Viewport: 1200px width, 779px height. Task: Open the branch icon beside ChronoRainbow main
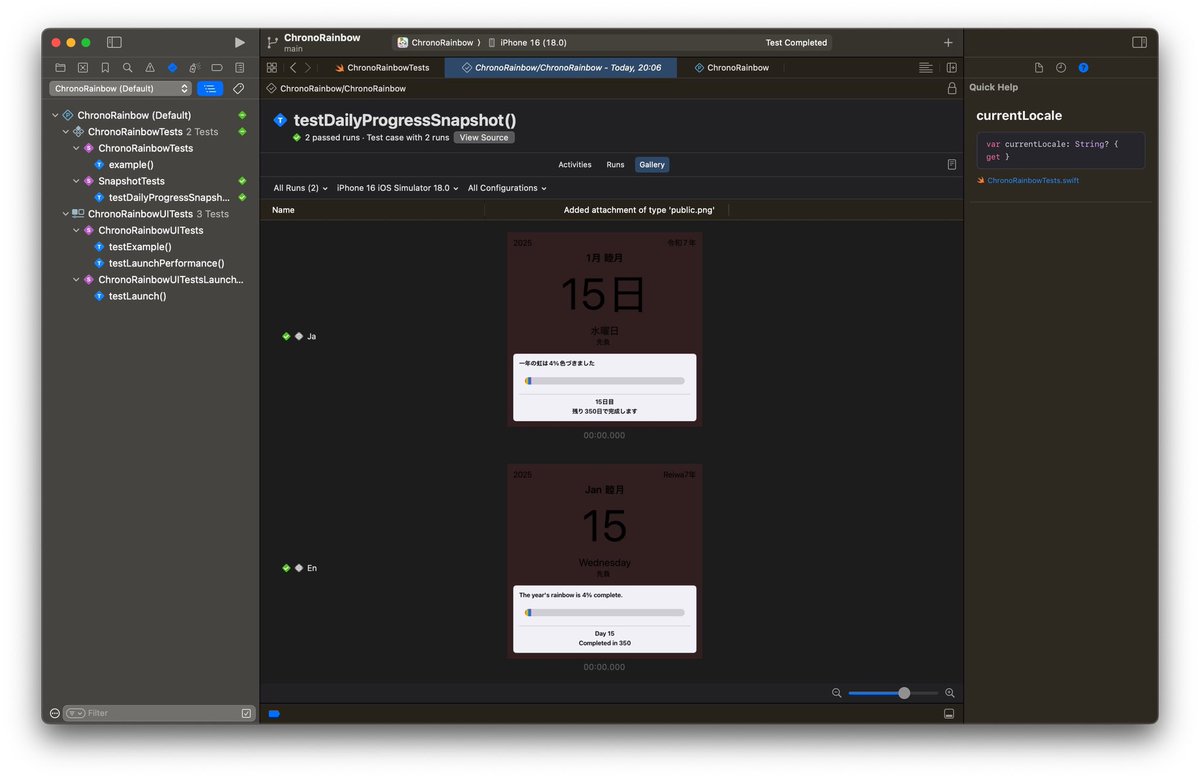(x=272, y=42)
